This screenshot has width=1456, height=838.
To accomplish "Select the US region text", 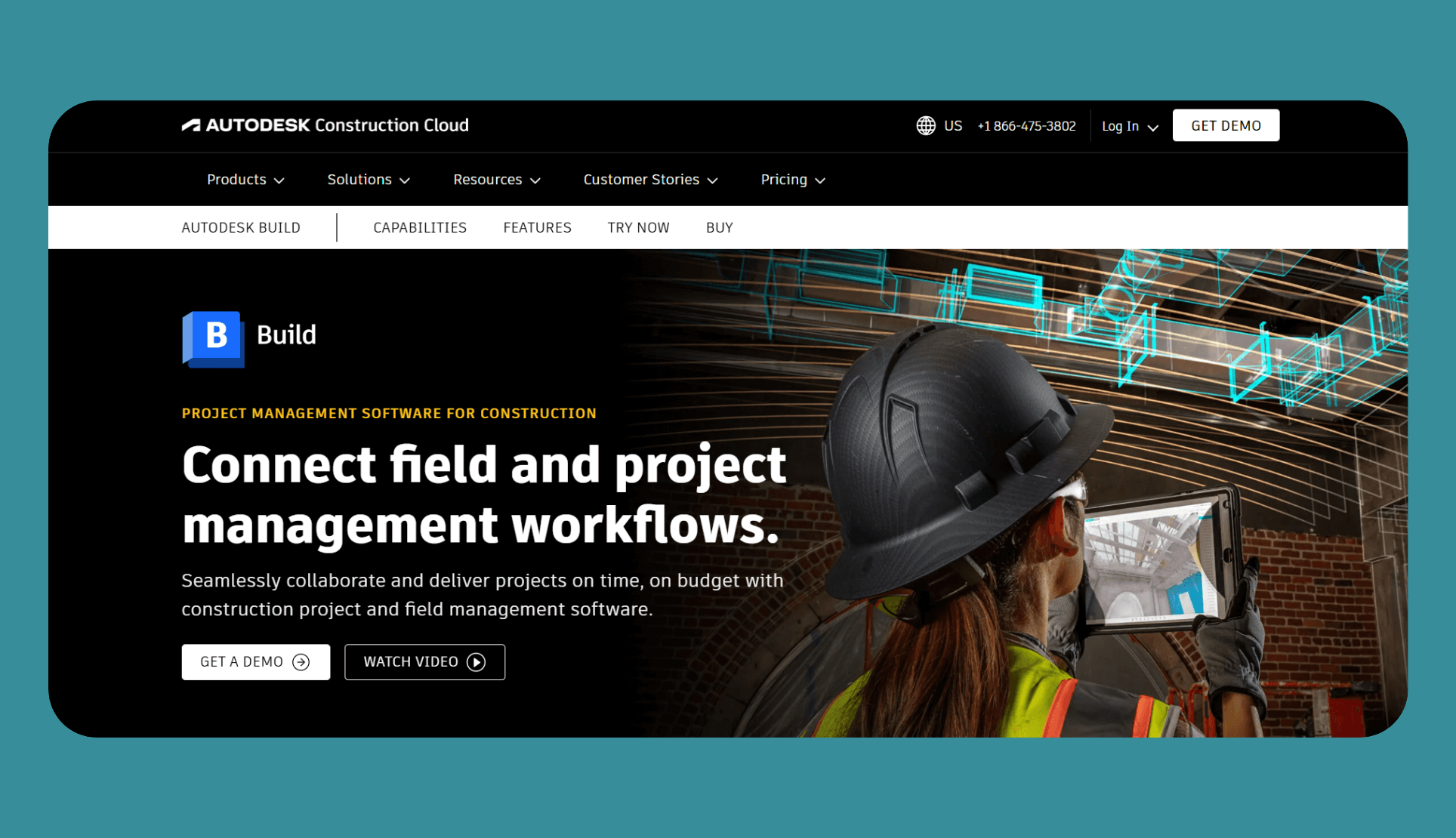I will point(953,125).
